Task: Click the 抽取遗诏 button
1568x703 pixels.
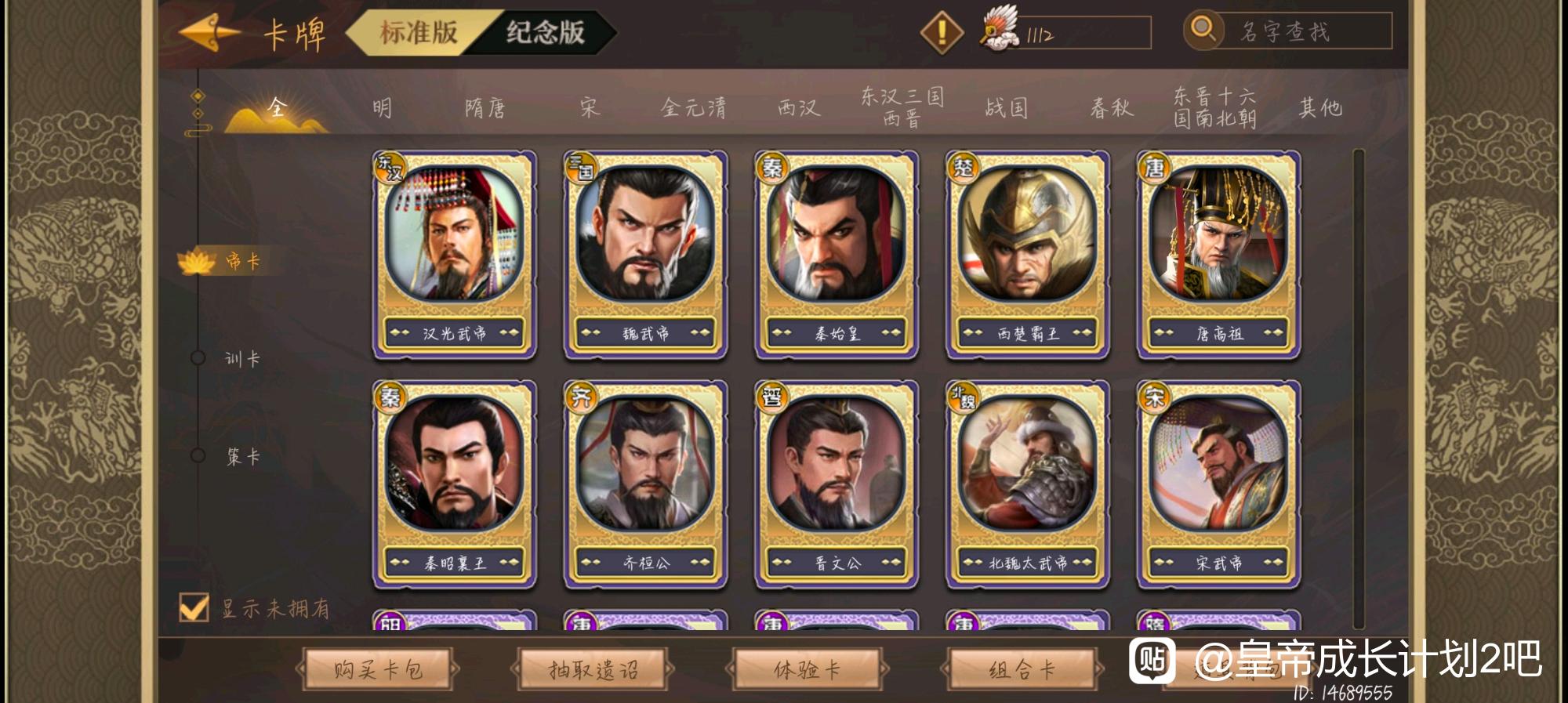Action: pos(593,669)
